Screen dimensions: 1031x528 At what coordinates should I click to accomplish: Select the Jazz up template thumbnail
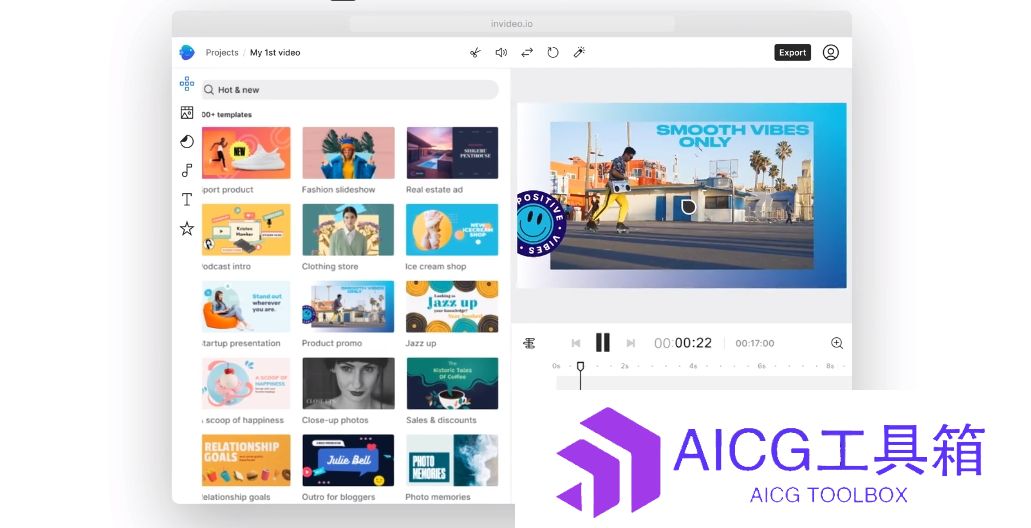452,306
